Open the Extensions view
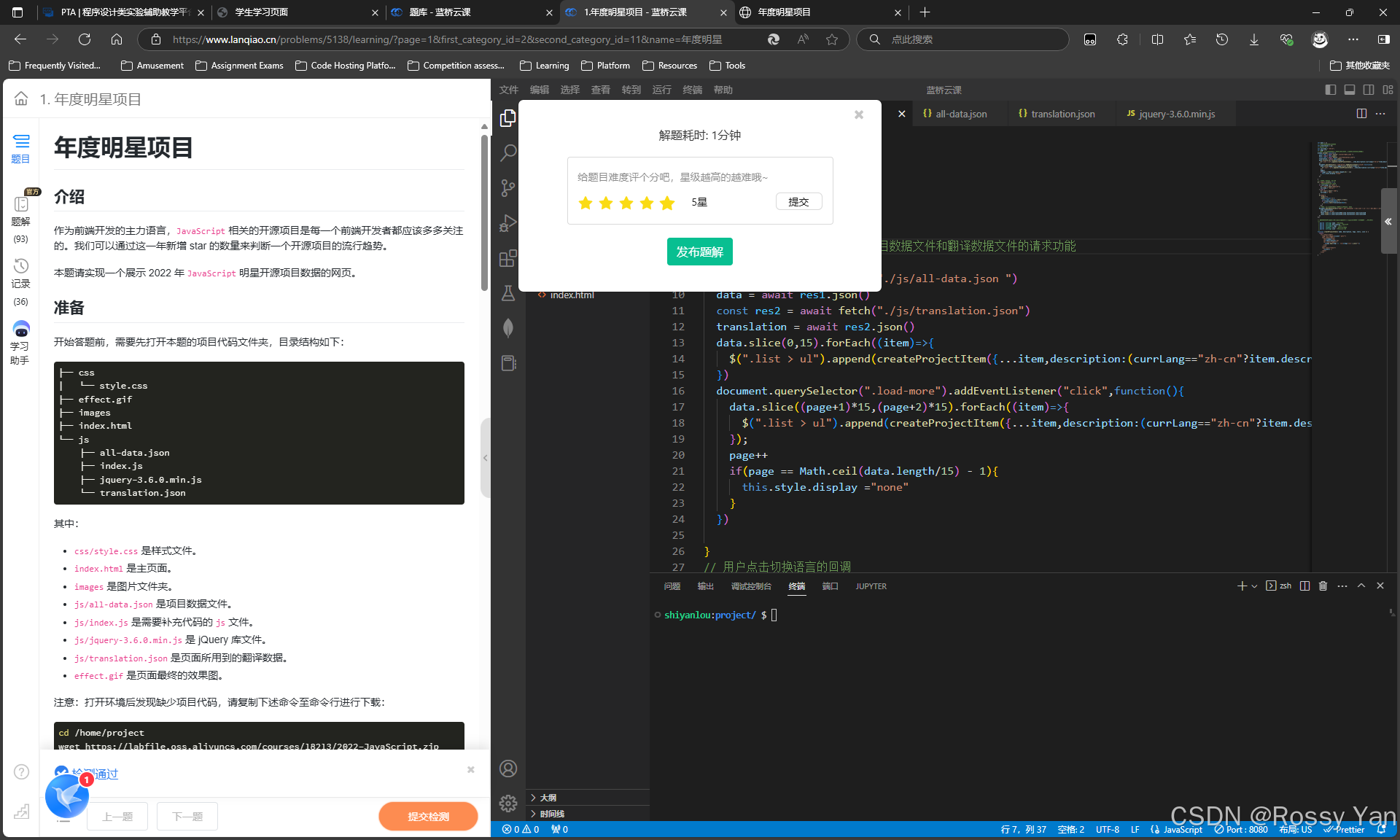 point(508,257)
